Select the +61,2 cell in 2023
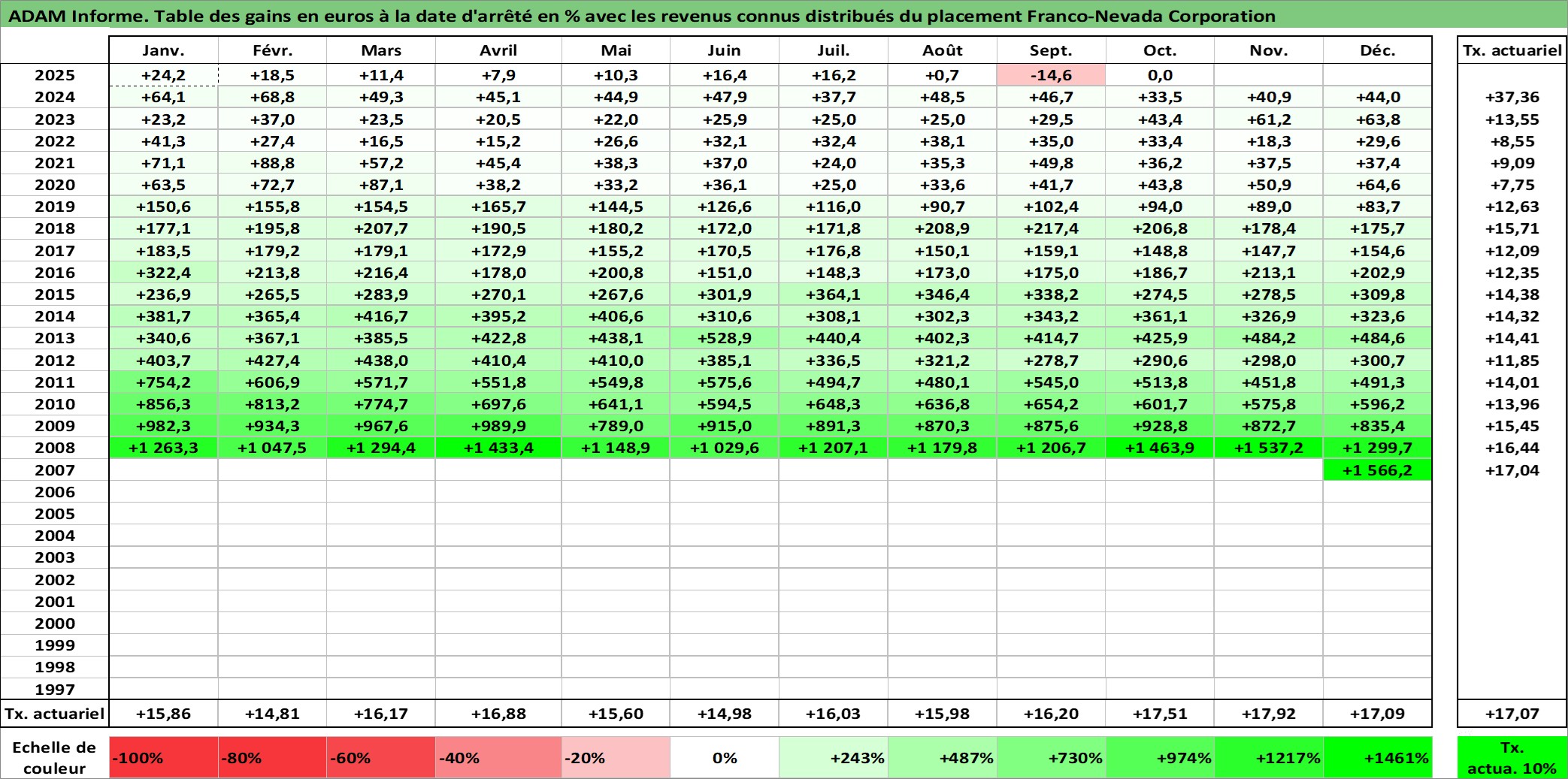This screenshot has width=1568, height=779. tap(1269, 119)
